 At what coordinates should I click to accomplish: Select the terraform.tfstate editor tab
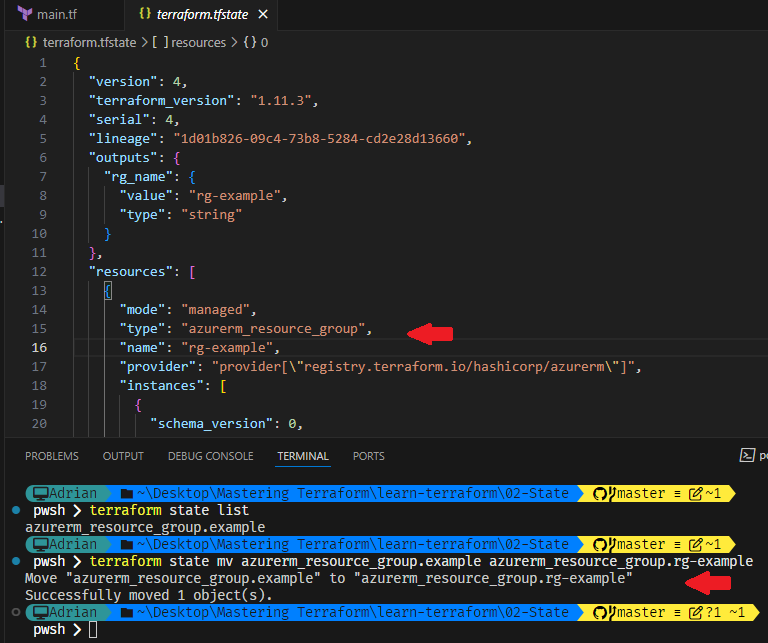(x=202, y=15)
